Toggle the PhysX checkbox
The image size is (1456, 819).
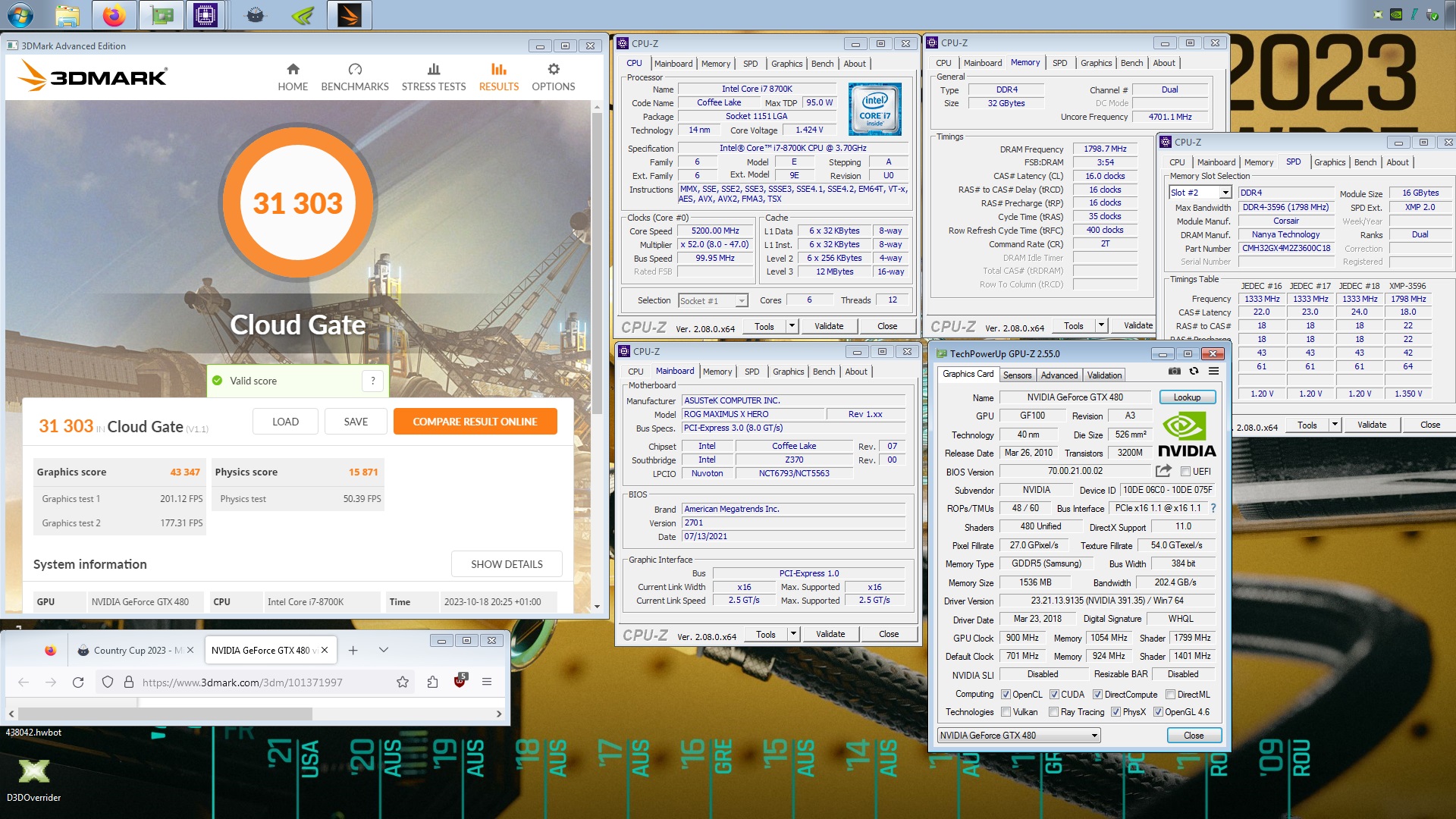click(x=1116, y=711)
